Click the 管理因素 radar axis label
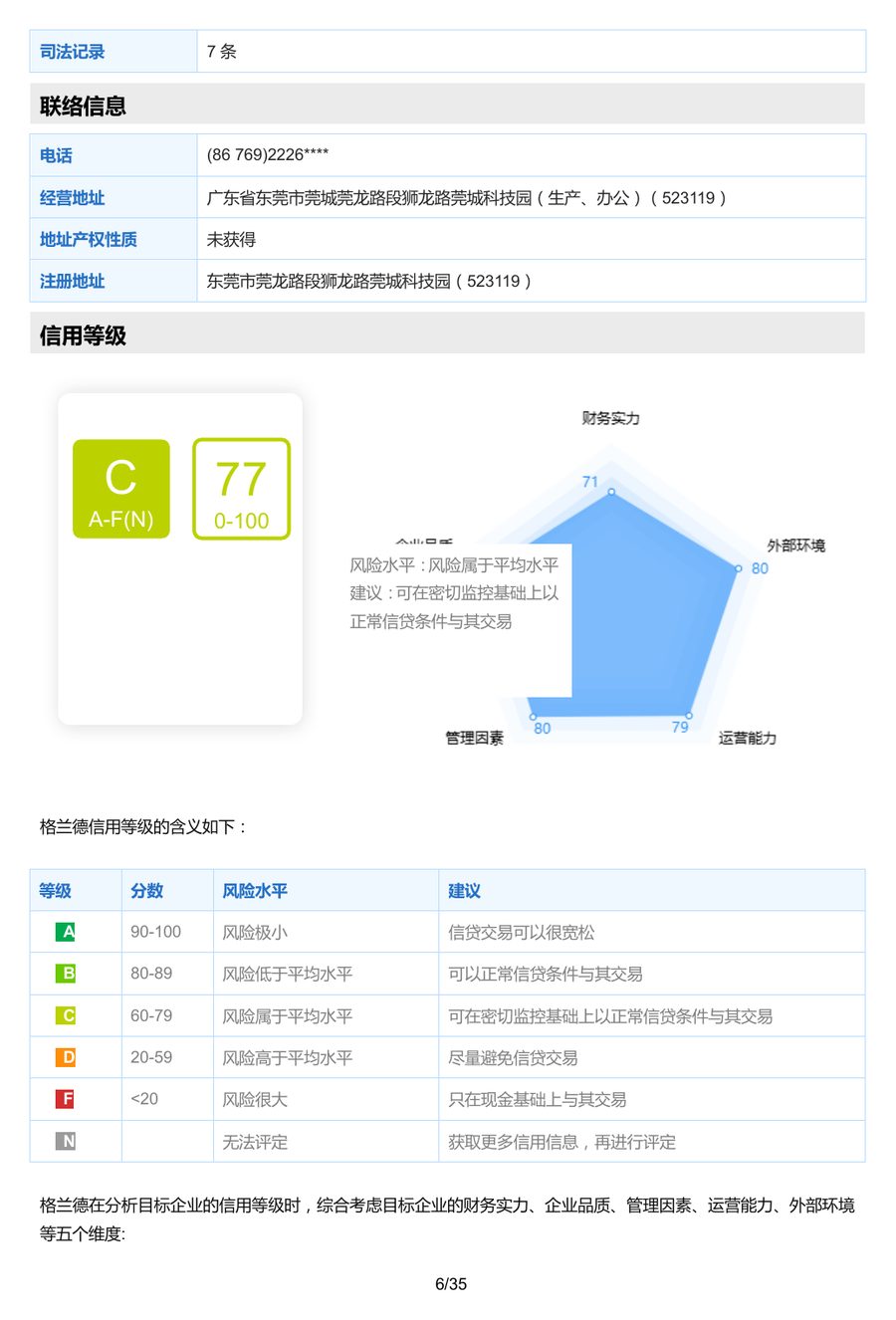Screen dimensions: 896x1320 click(474, 738)
